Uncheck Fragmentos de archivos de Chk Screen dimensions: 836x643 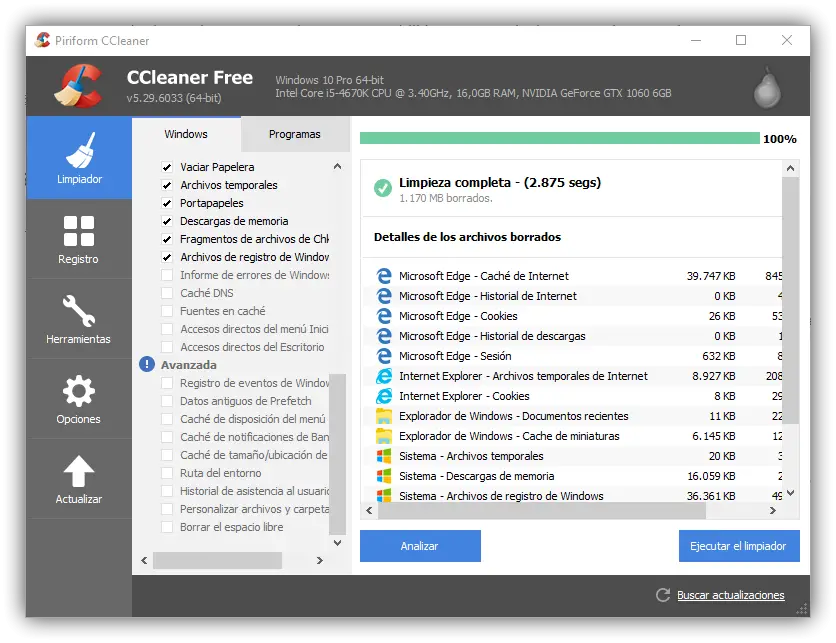pyautogui.click(x=167, y=239)
